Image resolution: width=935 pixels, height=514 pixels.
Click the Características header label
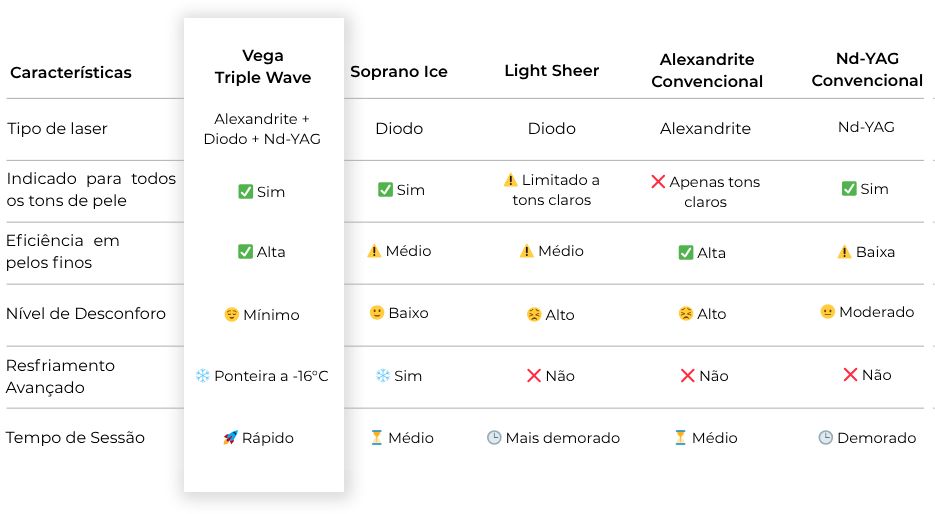[x=71, y=73]
